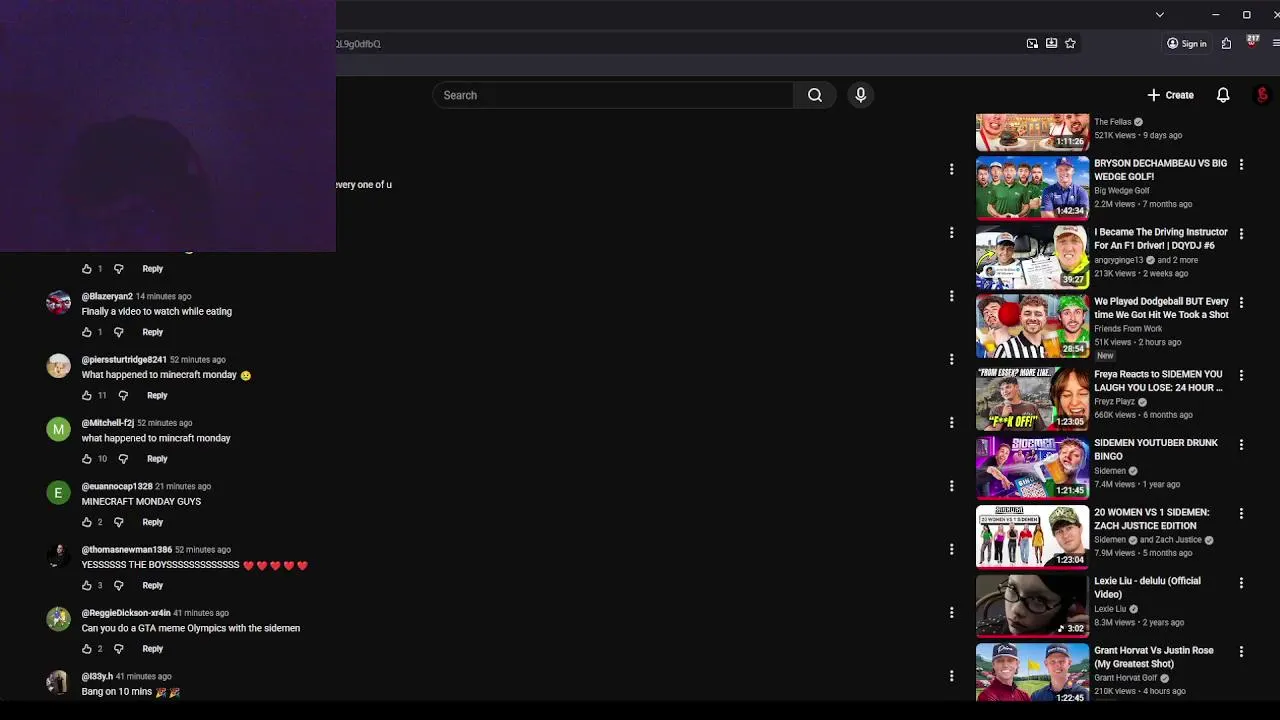
Task: Open action menu for @Blazeryan2's comment
Action: (x=951, y=296)
